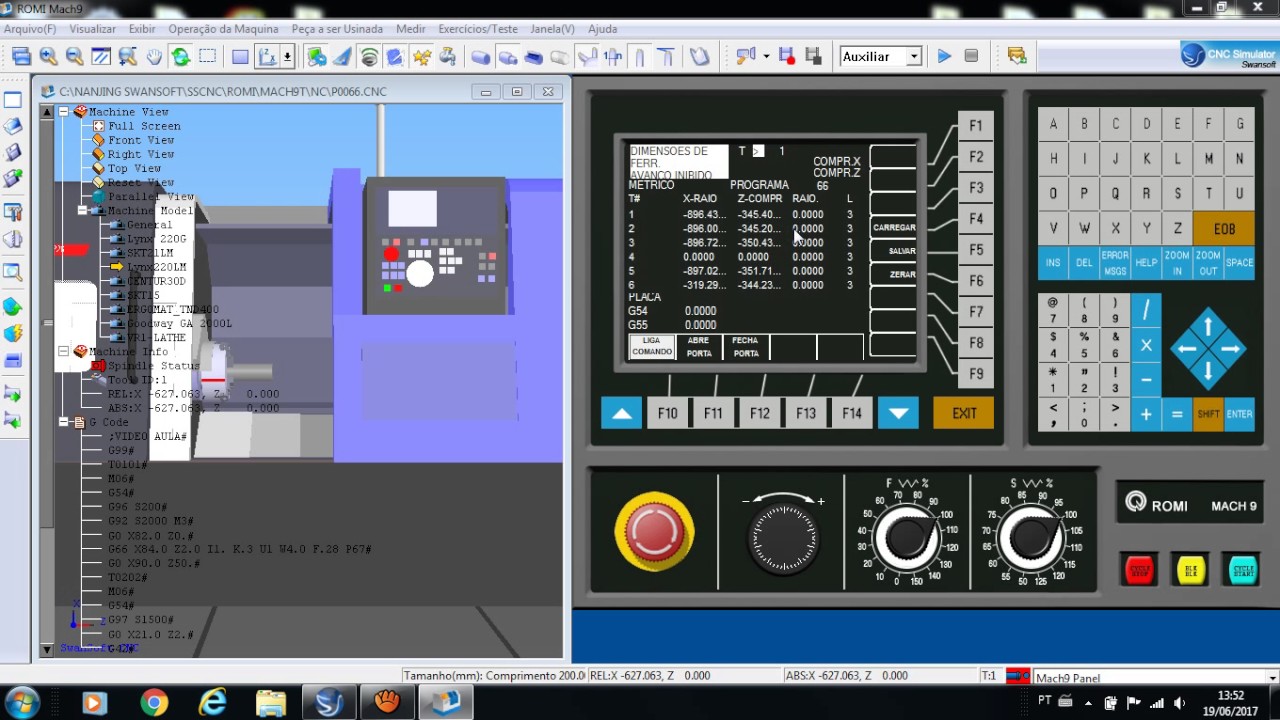Click the blue up arrow panel button
The image size is (1280, 720).
[621, 413]
